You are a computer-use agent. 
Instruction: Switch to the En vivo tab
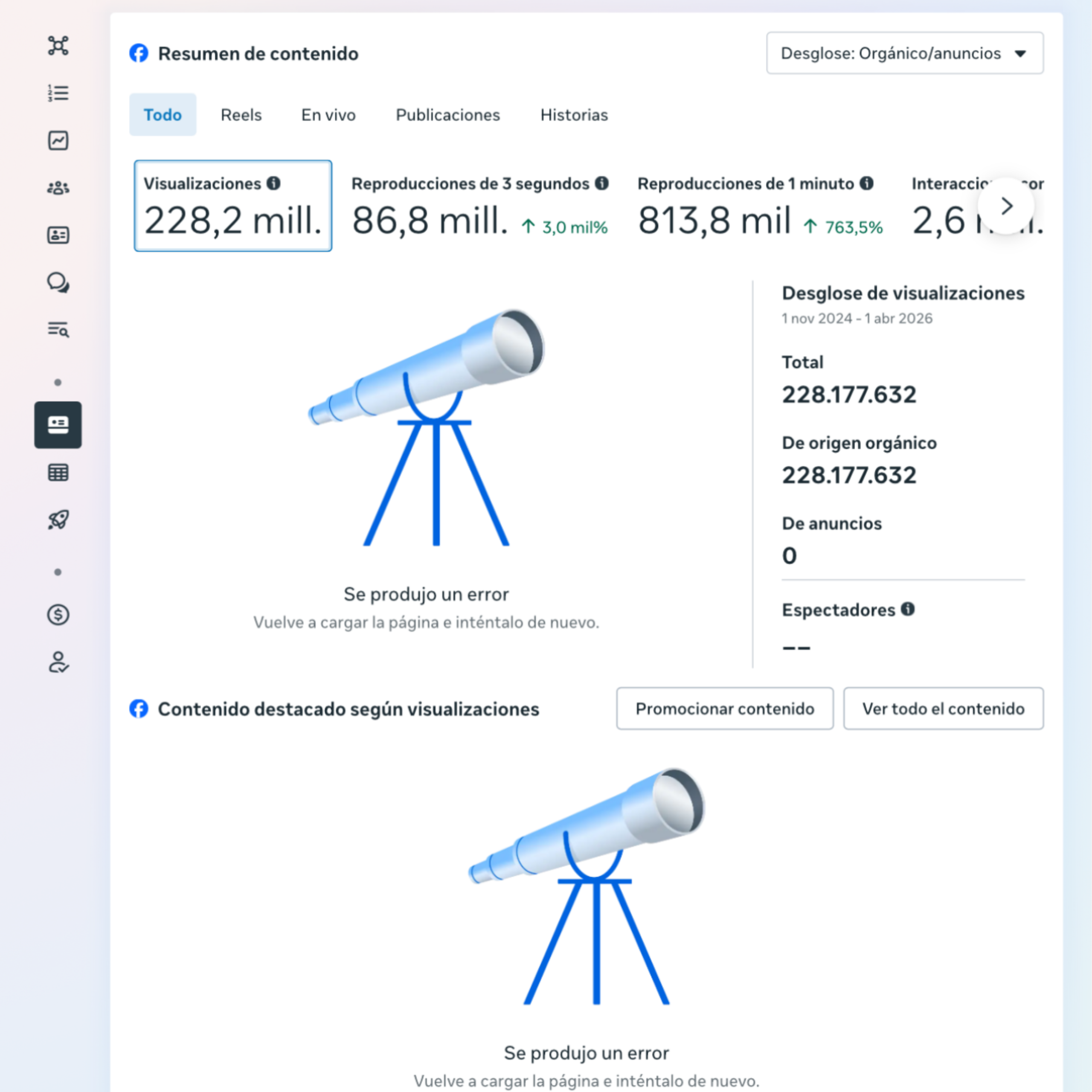(x=328, y=115)
